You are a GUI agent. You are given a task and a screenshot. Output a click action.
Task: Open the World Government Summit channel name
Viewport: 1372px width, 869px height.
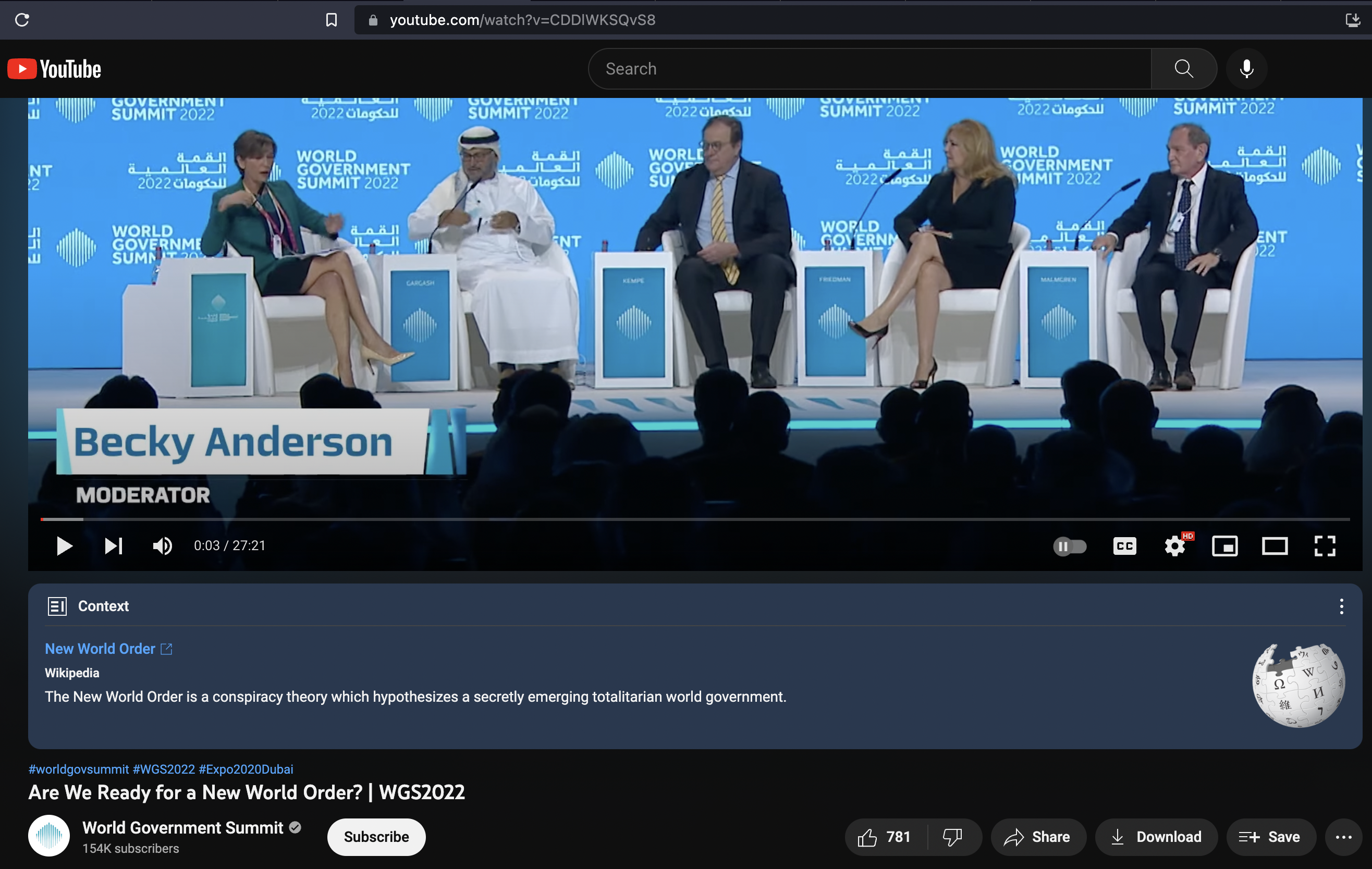[183, 827]
